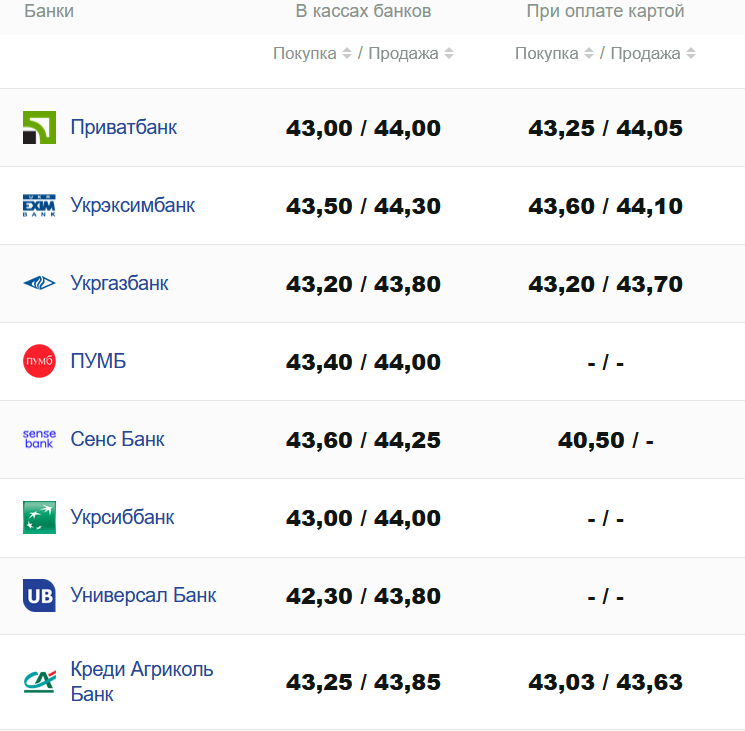This screenshot has width=745, height=731.
Task: Click the Sense Bank logo icon
Action: point(39,439)
